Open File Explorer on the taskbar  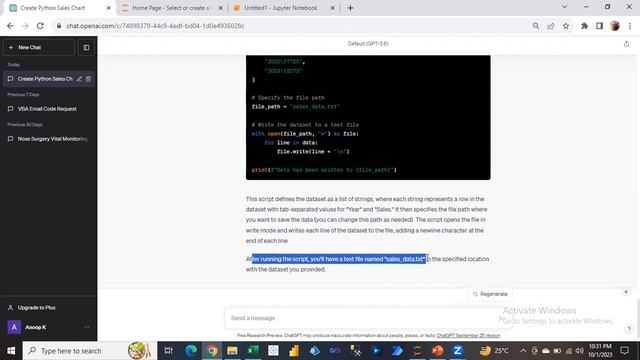point(232,351)
